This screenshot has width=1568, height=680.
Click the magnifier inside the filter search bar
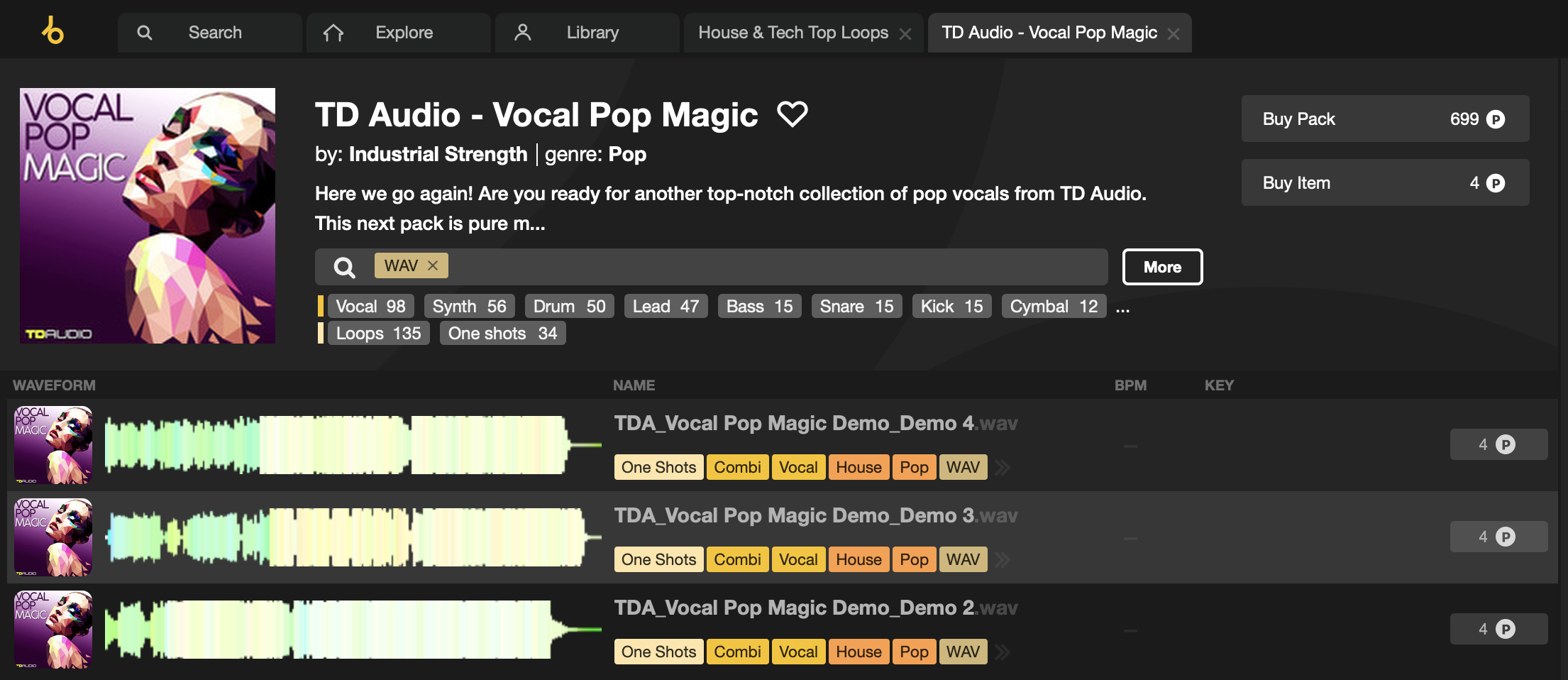click(344, 267)
